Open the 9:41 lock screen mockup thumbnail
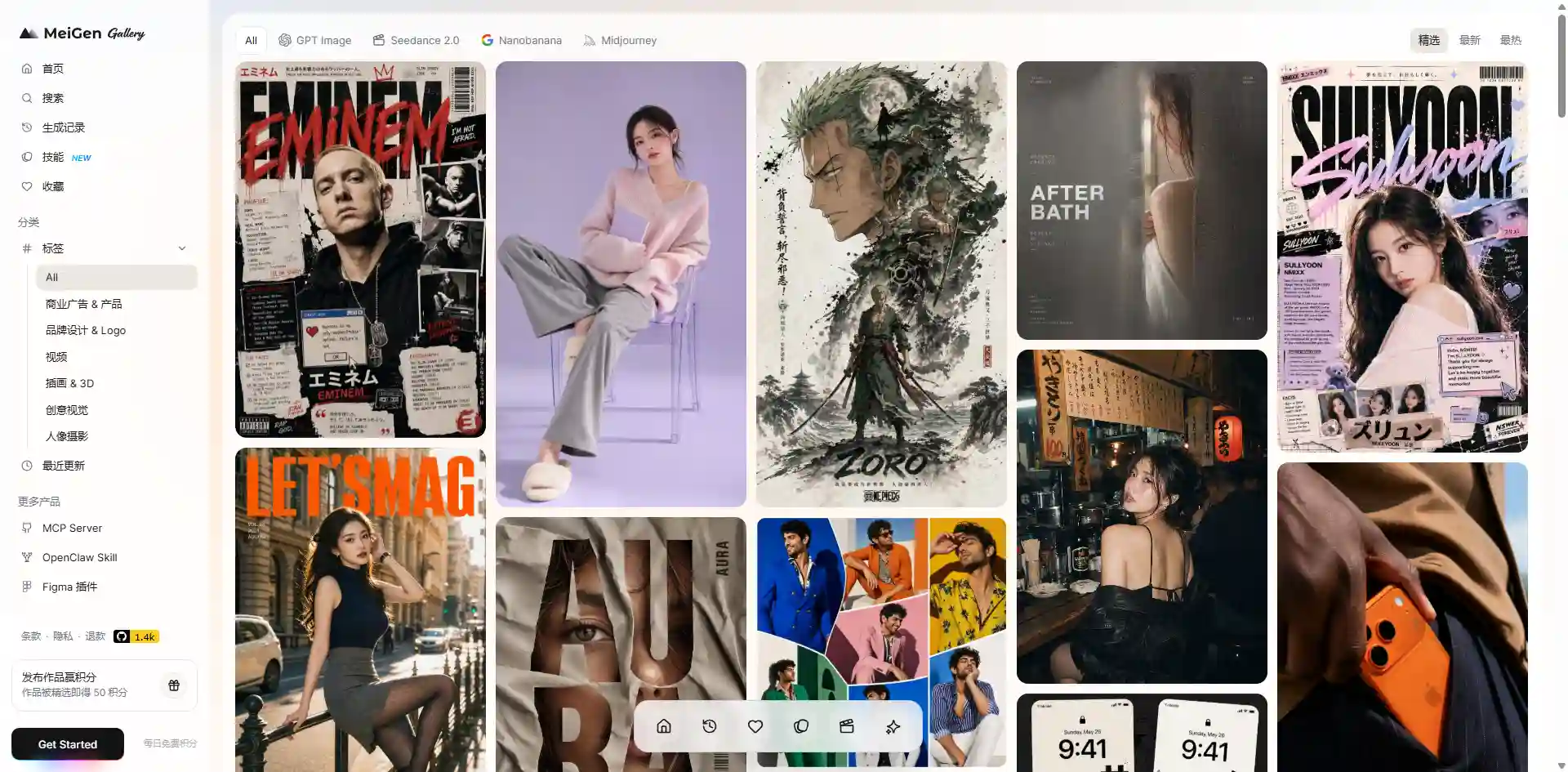The width and height of the screenshot is (1568, 772). pyautogui.click(x=1142, y=733)
